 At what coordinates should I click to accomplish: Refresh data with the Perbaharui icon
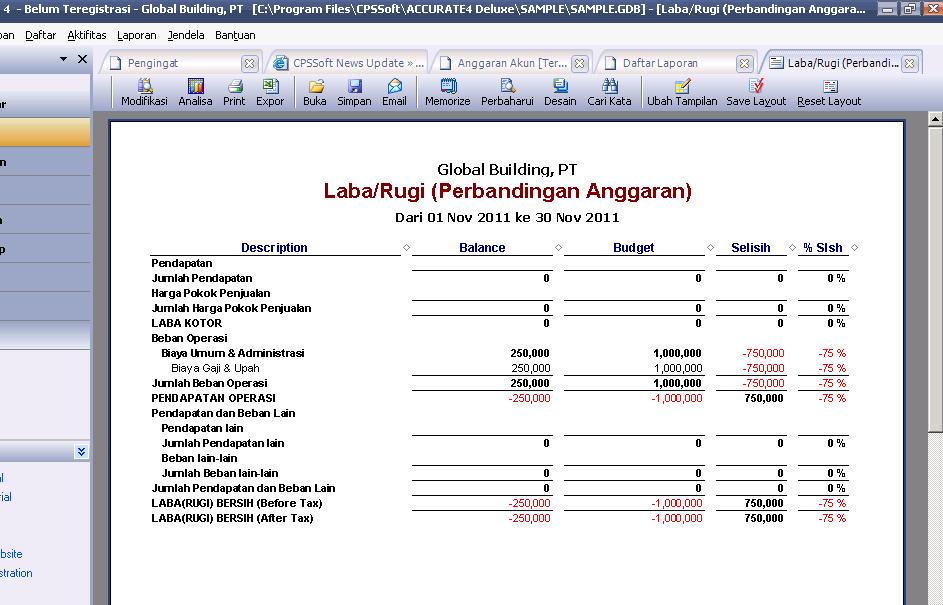(506, 93)
